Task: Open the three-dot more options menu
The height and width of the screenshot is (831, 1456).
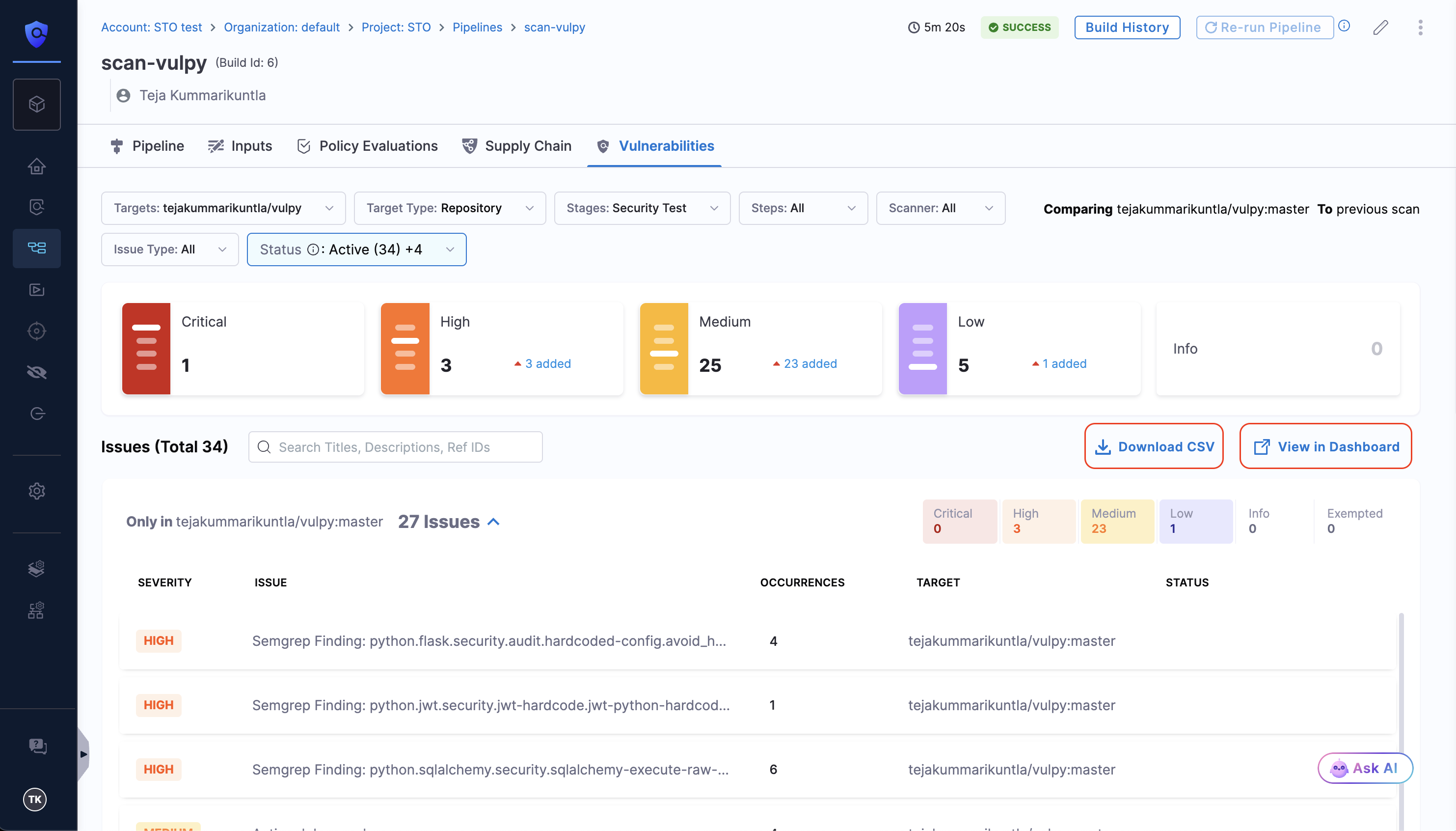Action: click(1420, 28)
